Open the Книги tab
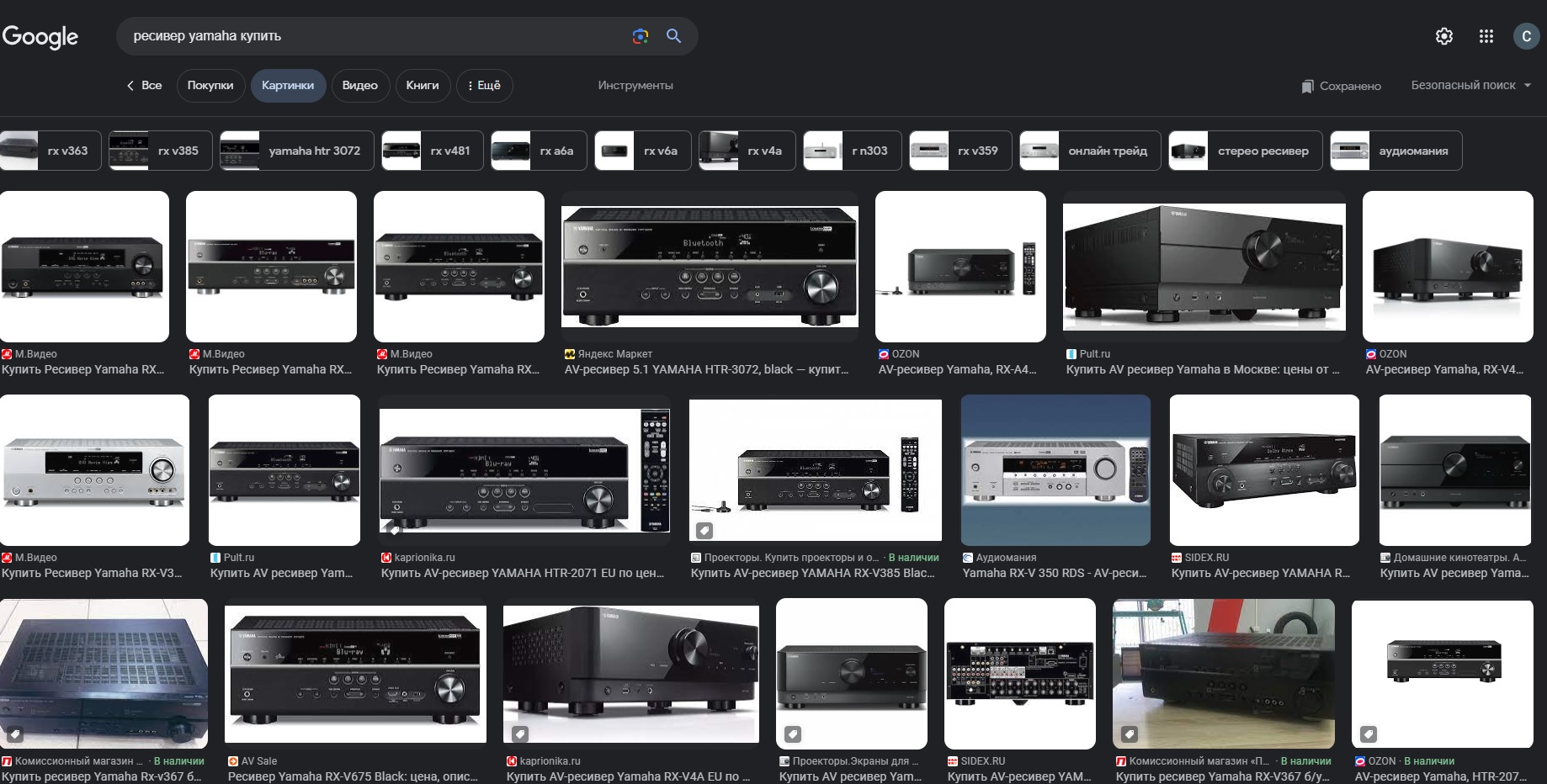 tap(423, 86)
